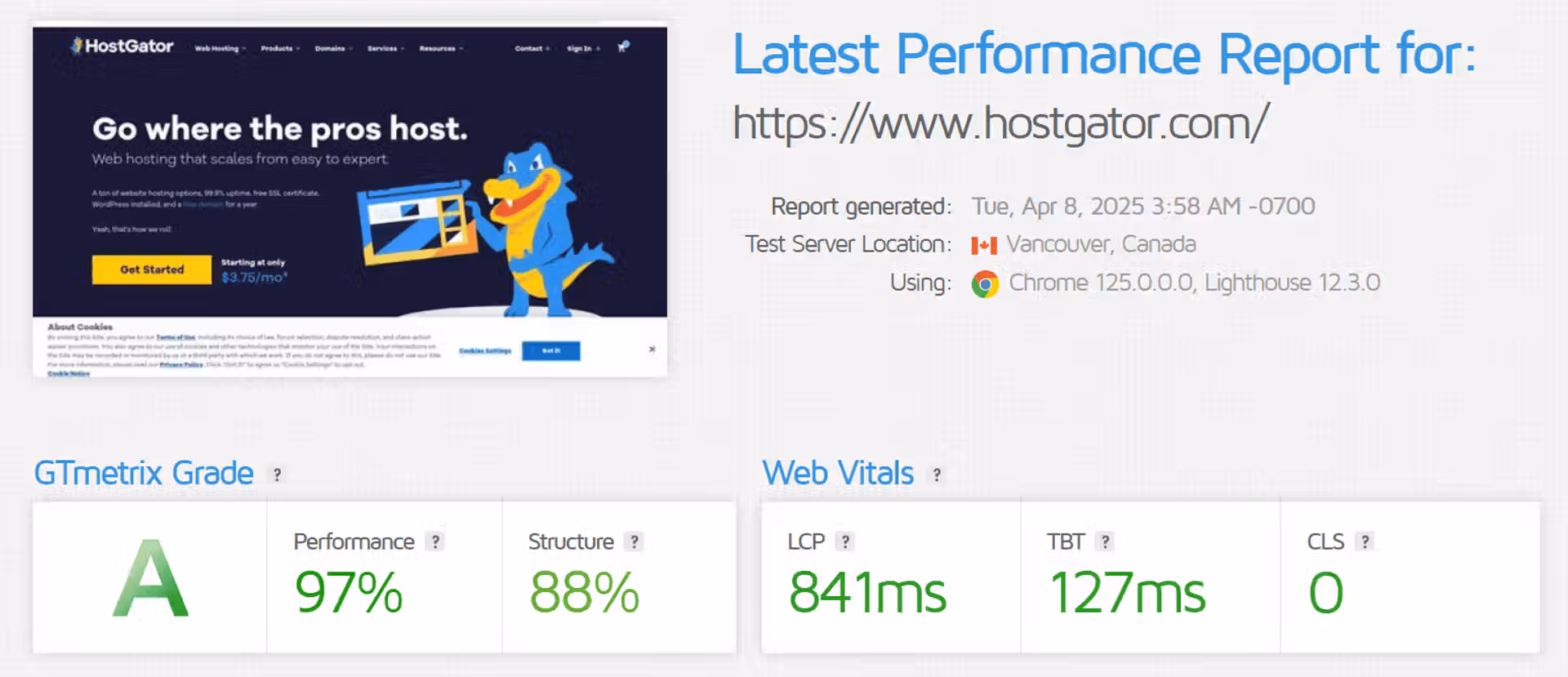Click the shopping cart icon in HostGator header
The height and width of the screenshot is (677, 1568).
(623, 47)
